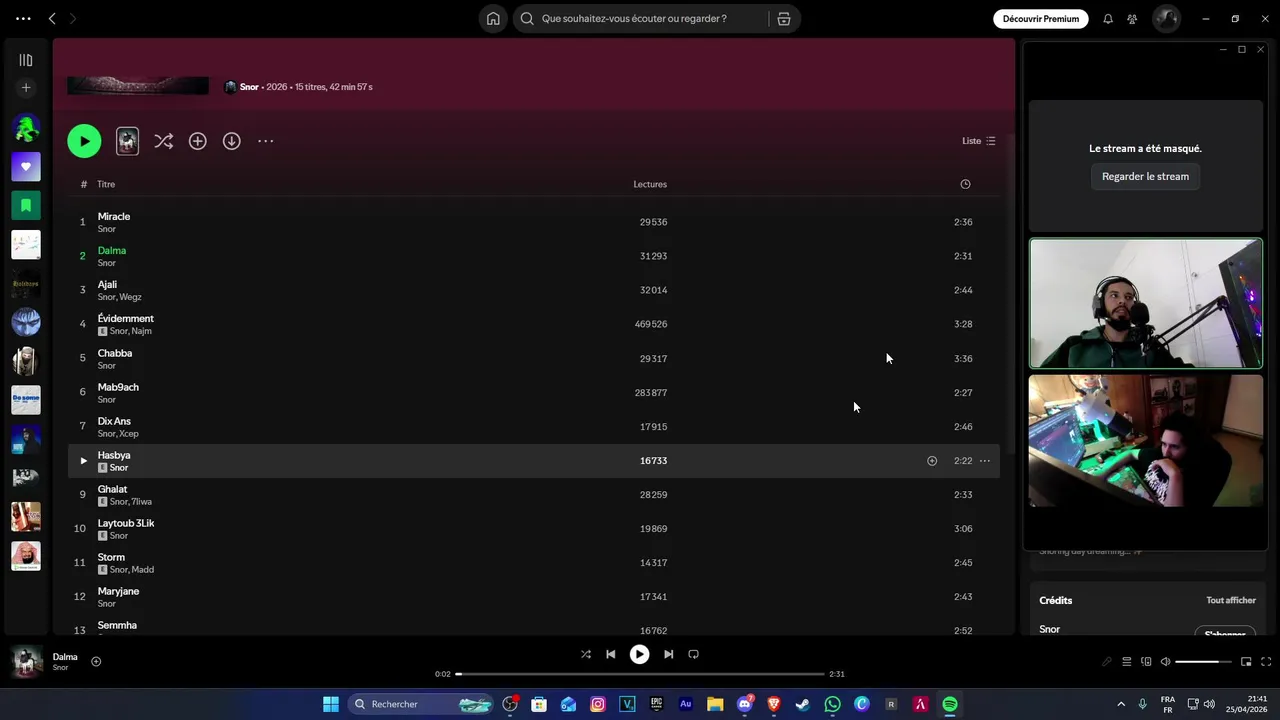Connect to a device
The height and width of the screenshot is (720, 1280).
(1146, 662)
